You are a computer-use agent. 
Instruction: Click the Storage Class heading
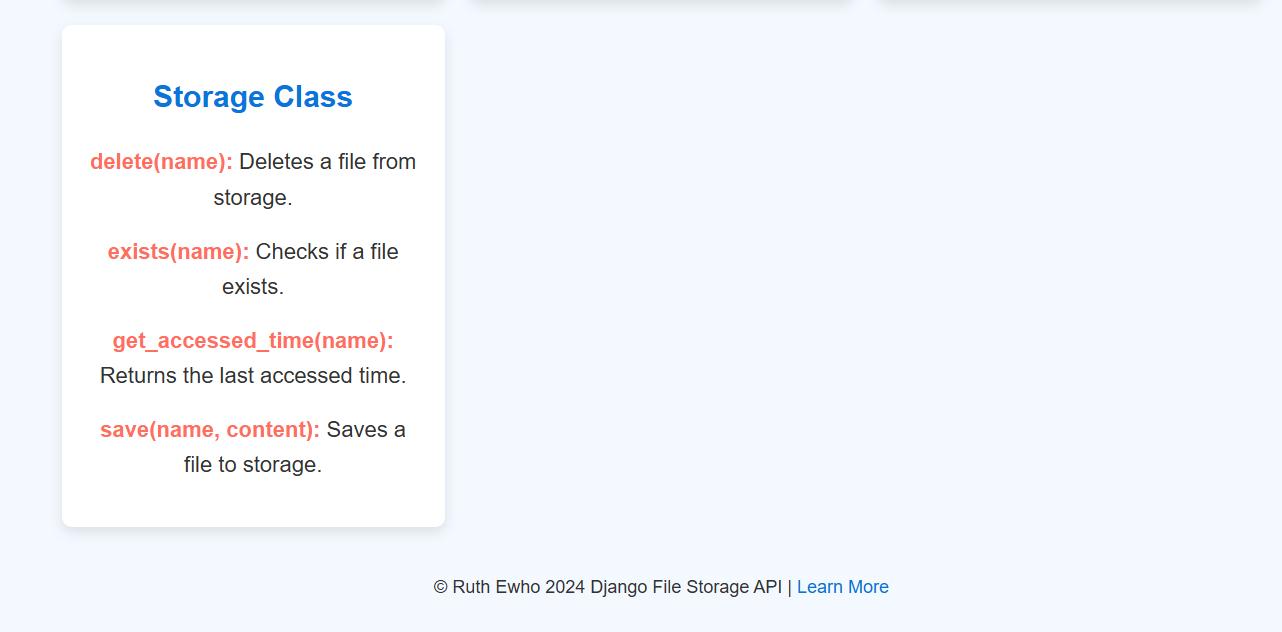click(x=252, y=96)
